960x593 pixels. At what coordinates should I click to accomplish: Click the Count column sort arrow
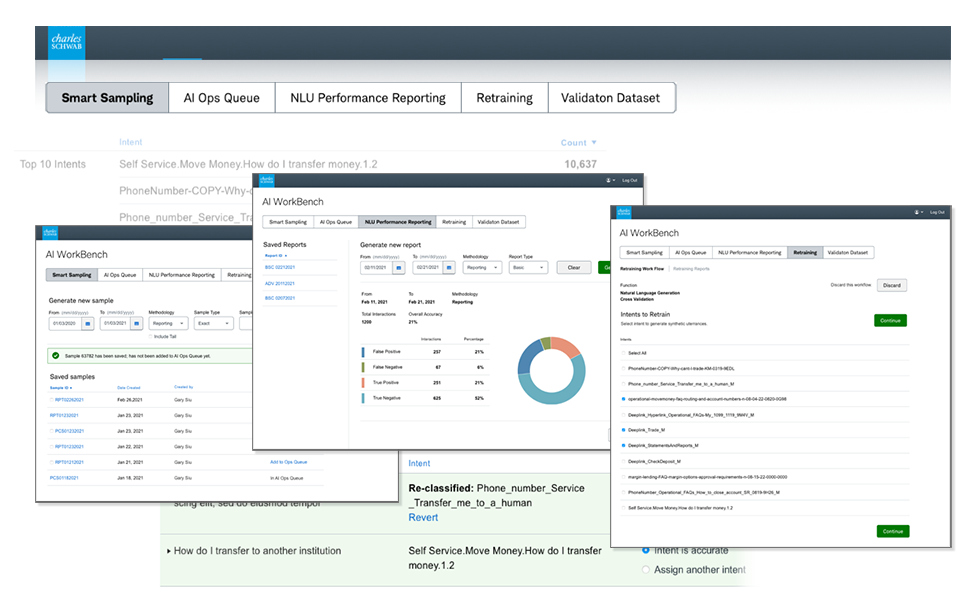594,143
